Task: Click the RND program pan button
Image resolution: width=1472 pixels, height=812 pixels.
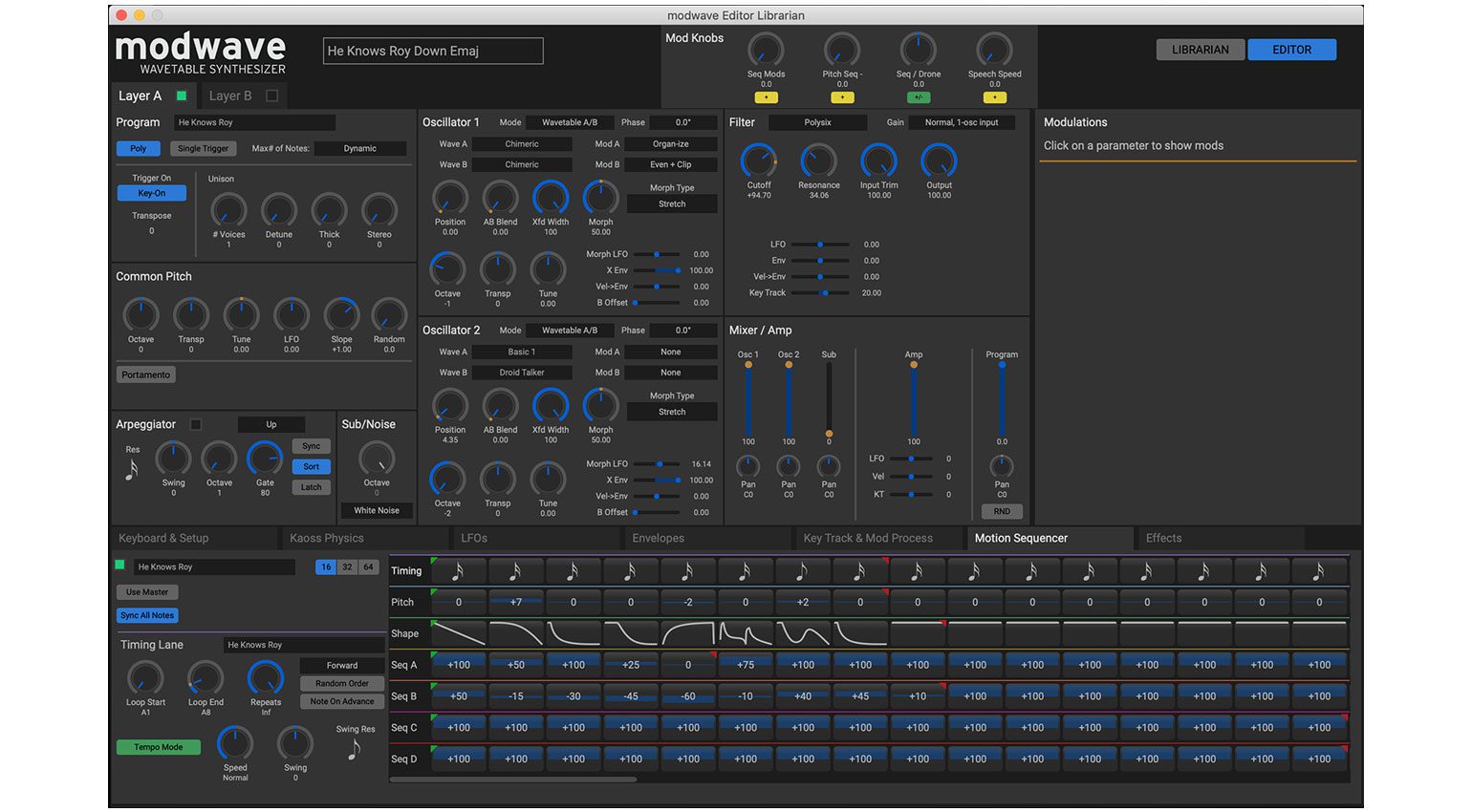Action: tap(1002, 511)
